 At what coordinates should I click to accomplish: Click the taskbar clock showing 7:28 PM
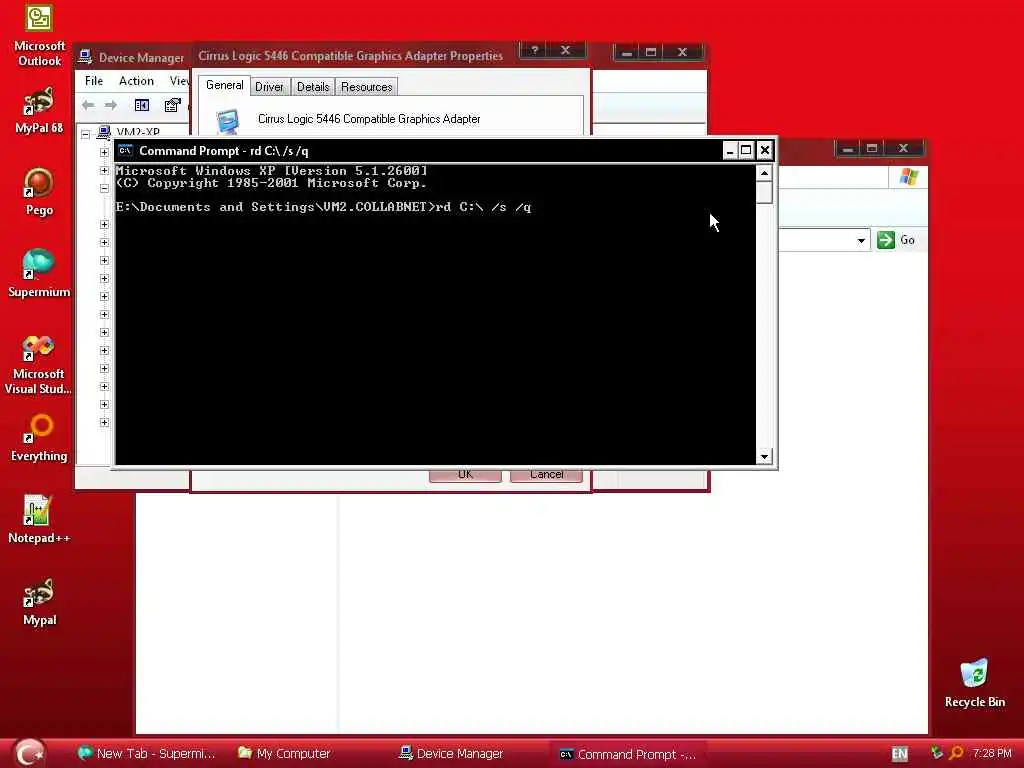[x=992, y=753]
